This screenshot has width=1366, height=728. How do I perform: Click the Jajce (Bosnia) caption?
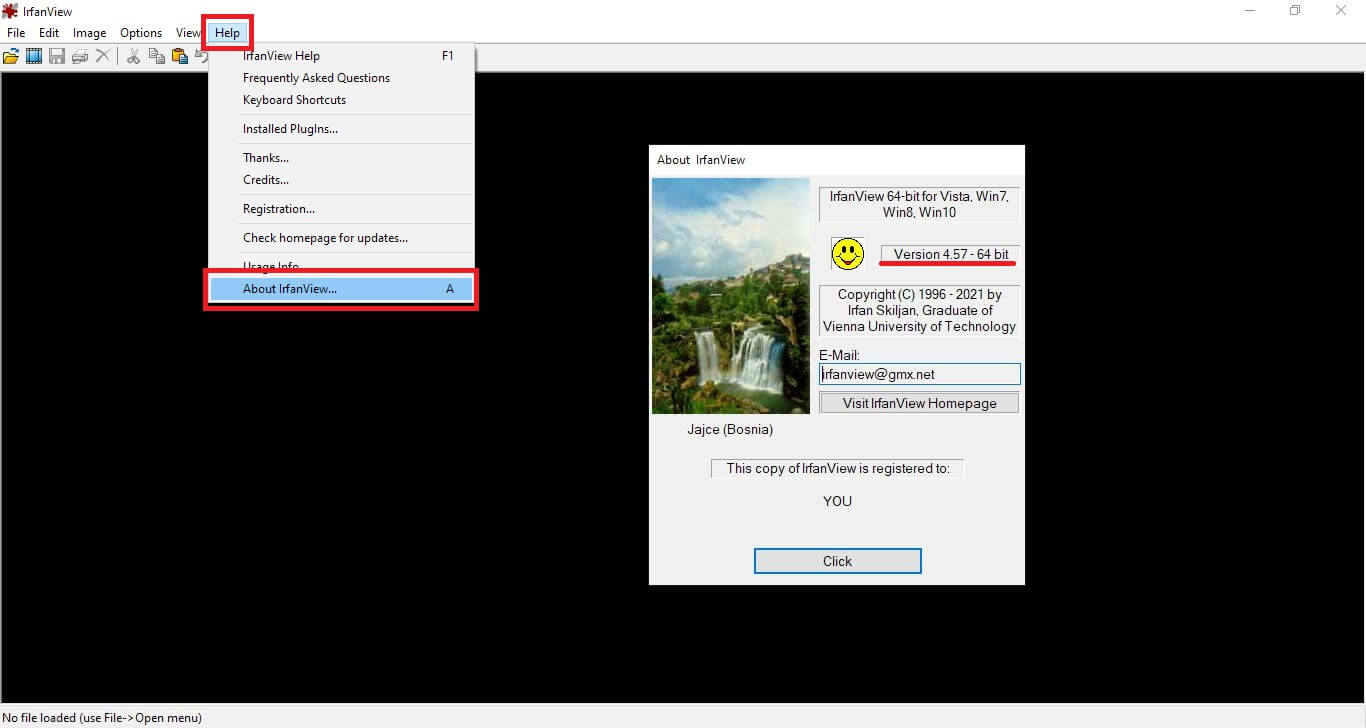(x=730, y=430)
